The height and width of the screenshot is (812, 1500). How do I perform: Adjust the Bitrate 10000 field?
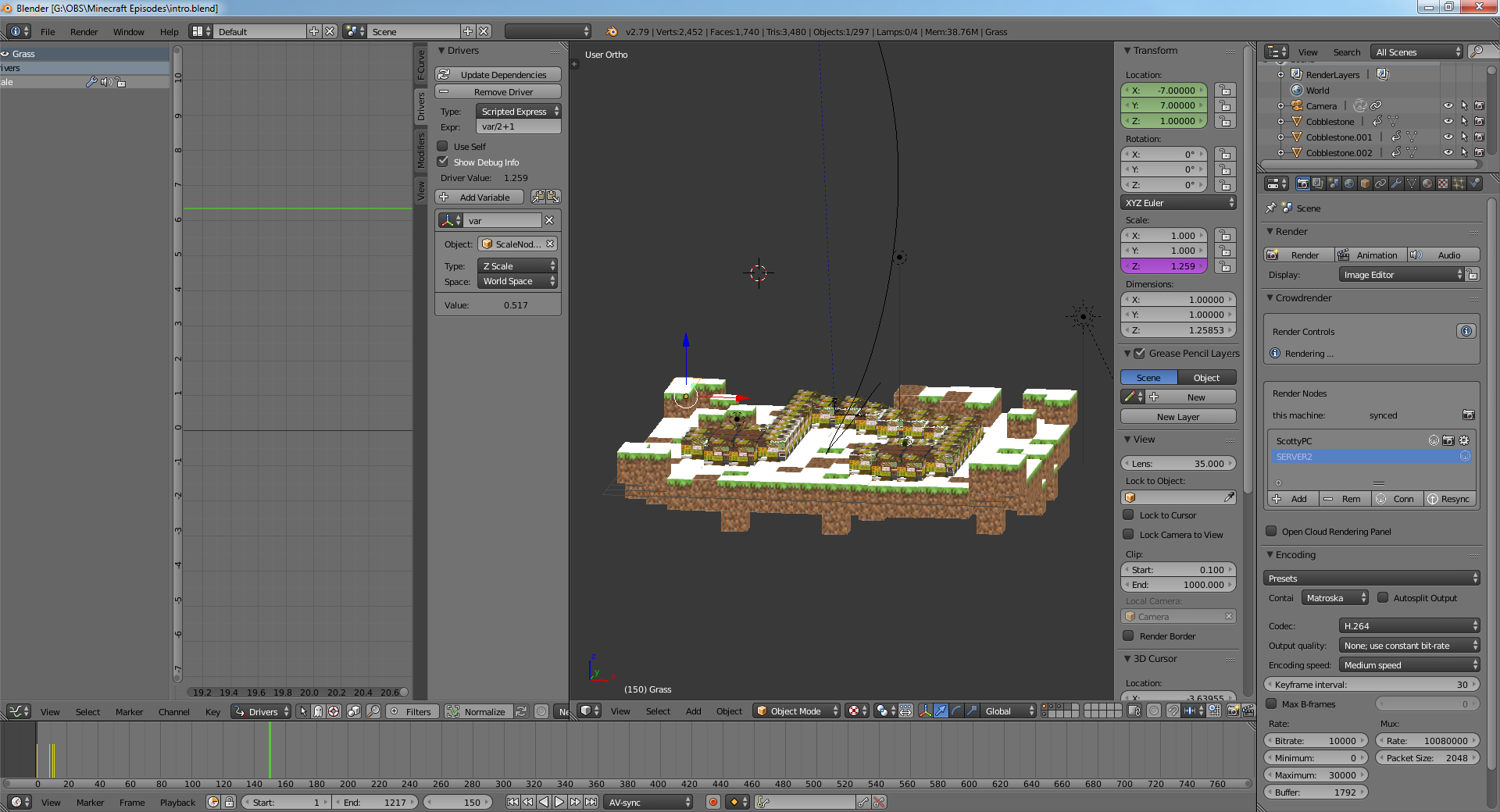point(1316,740)
